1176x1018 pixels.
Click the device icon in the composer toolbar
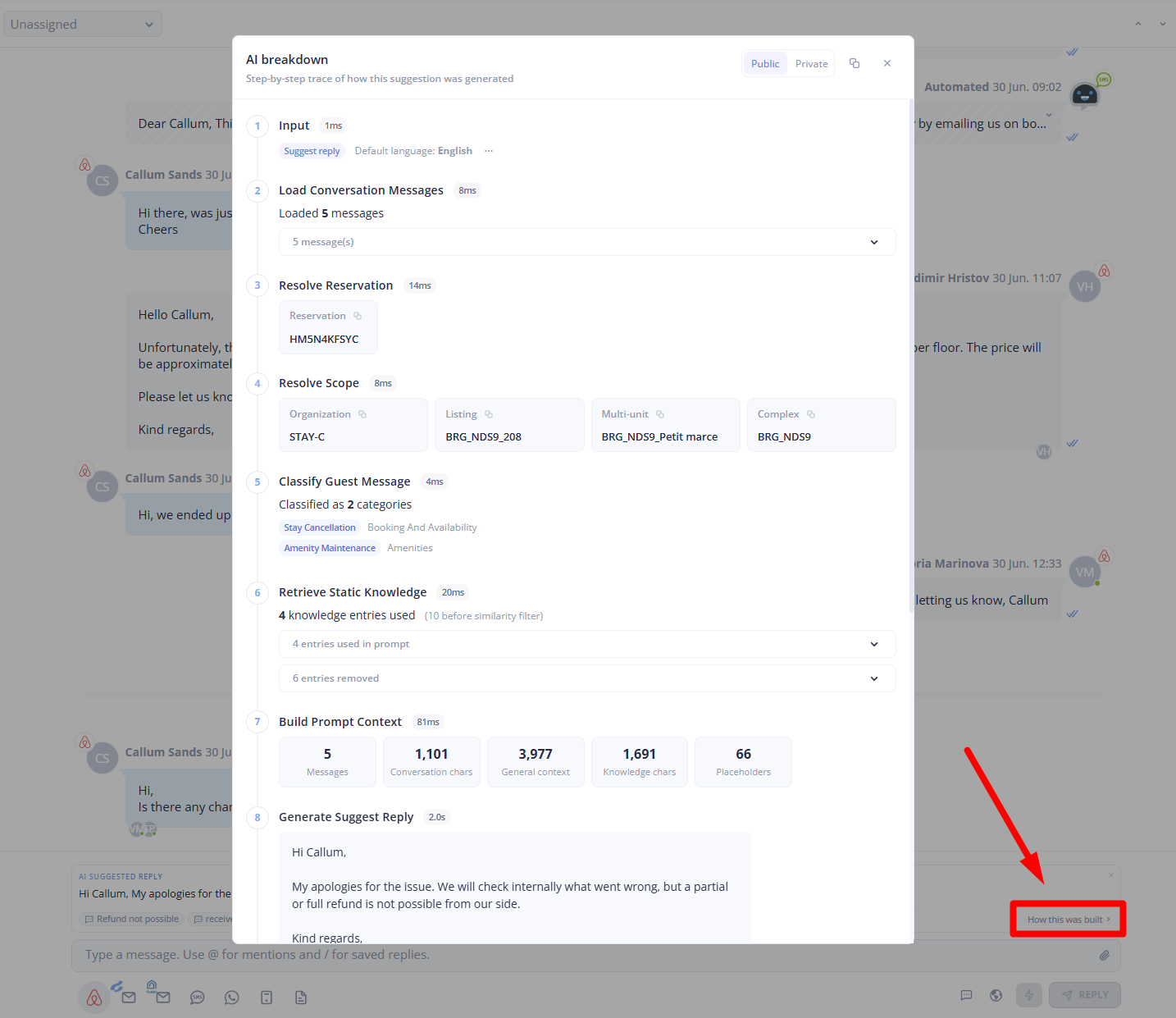click(x=267, y=997)
